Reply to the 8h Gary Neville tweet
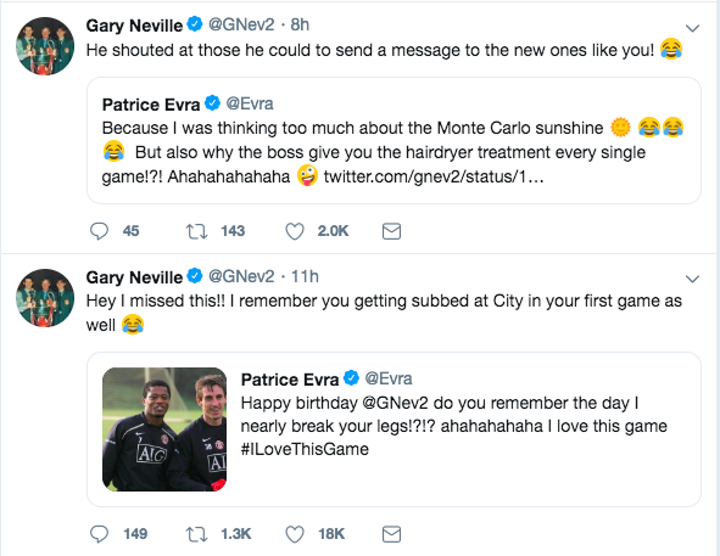Screen dimensions: 720x556 [x=100, y=231]
